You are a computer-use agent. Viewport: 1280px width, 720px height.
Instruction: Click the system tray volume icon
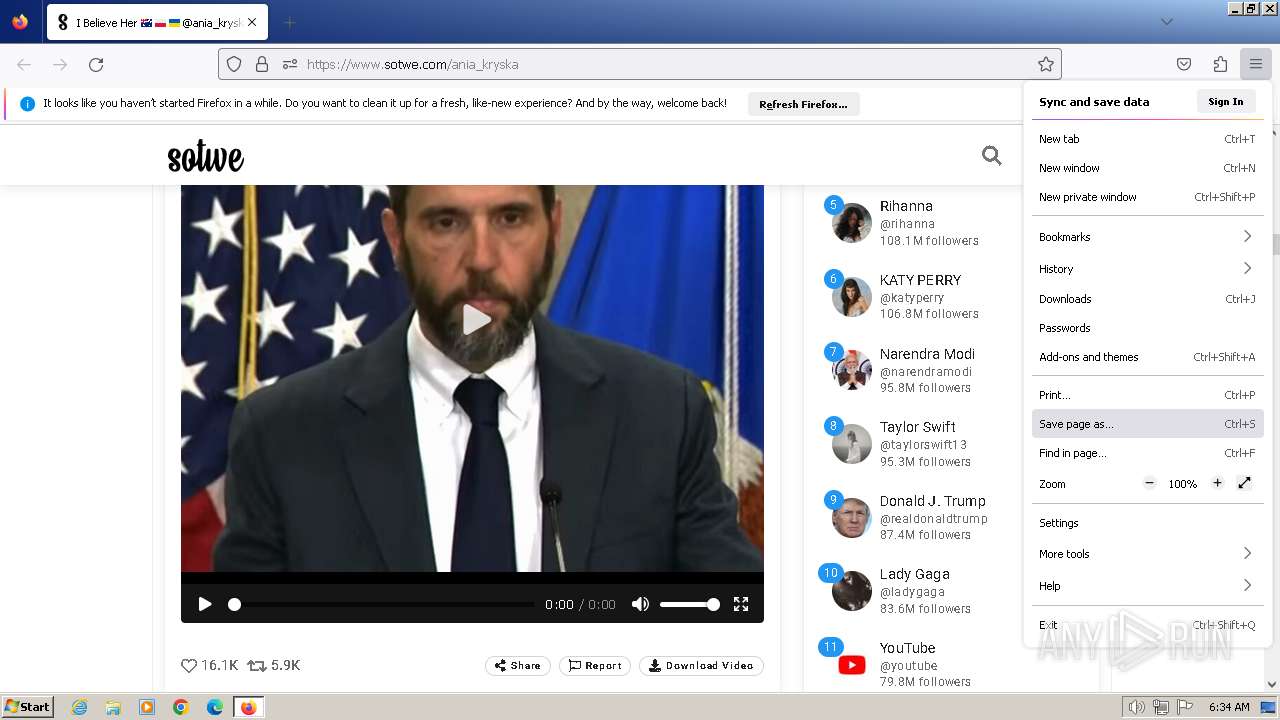[1138, 707]
